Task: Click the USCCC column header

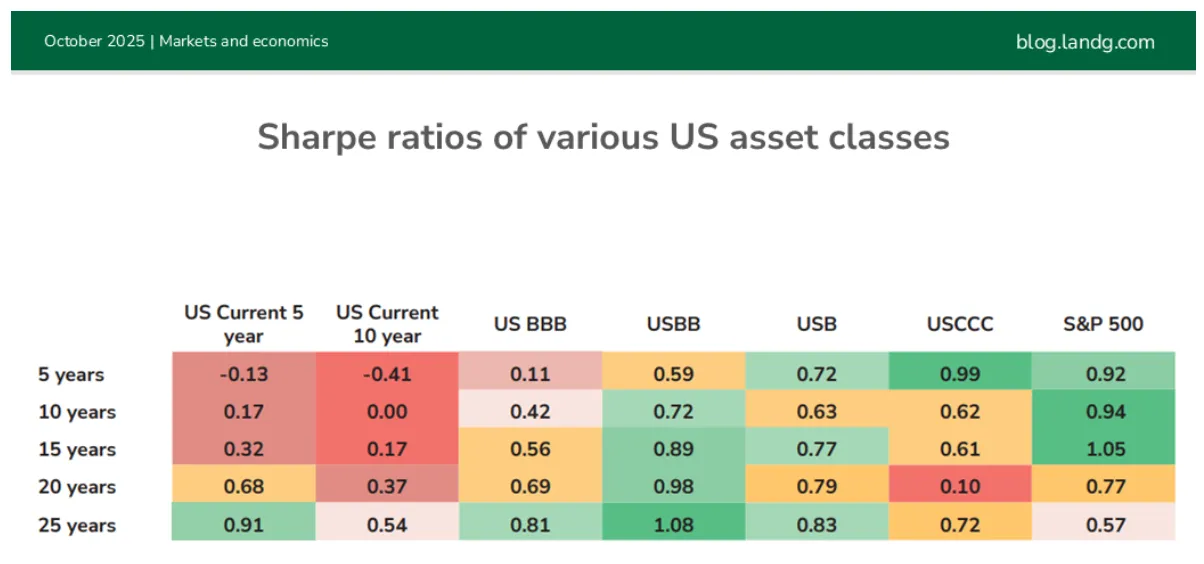Action: tap(960, 324)
